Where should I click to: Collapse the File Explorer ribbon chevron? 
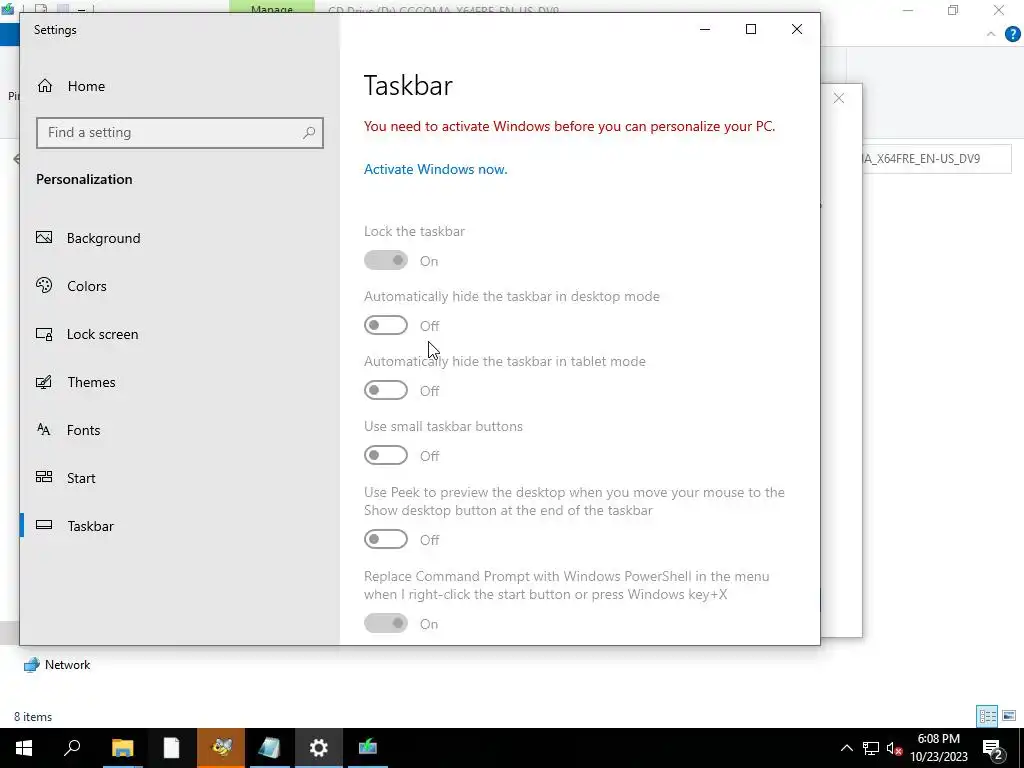point(991,34)
